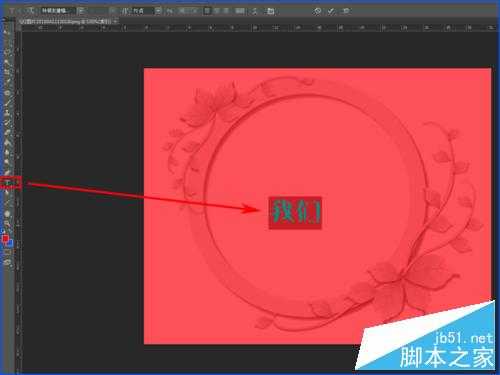Select the Brush tool
This screenshot has height=375, width=500.
pos(7,103)
